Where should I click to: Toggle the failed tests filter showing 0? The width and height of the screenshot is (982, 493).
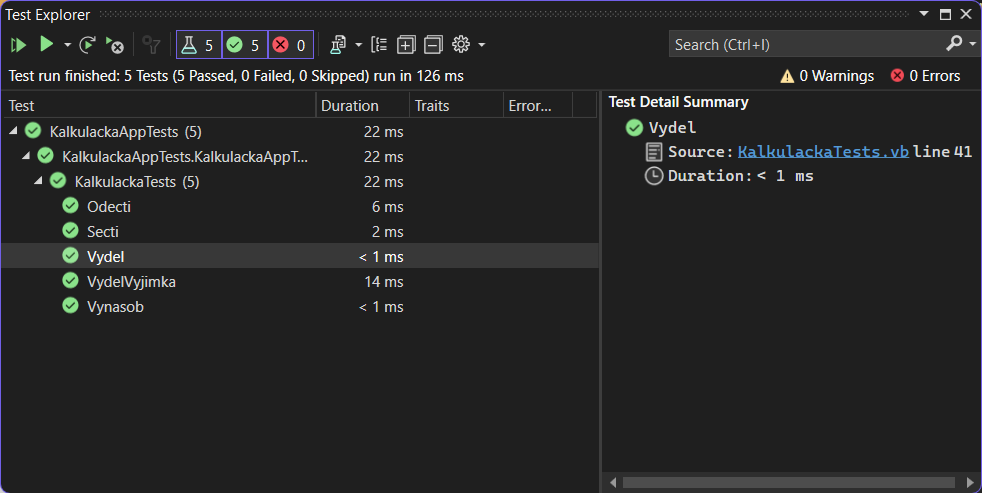point(291,45)
